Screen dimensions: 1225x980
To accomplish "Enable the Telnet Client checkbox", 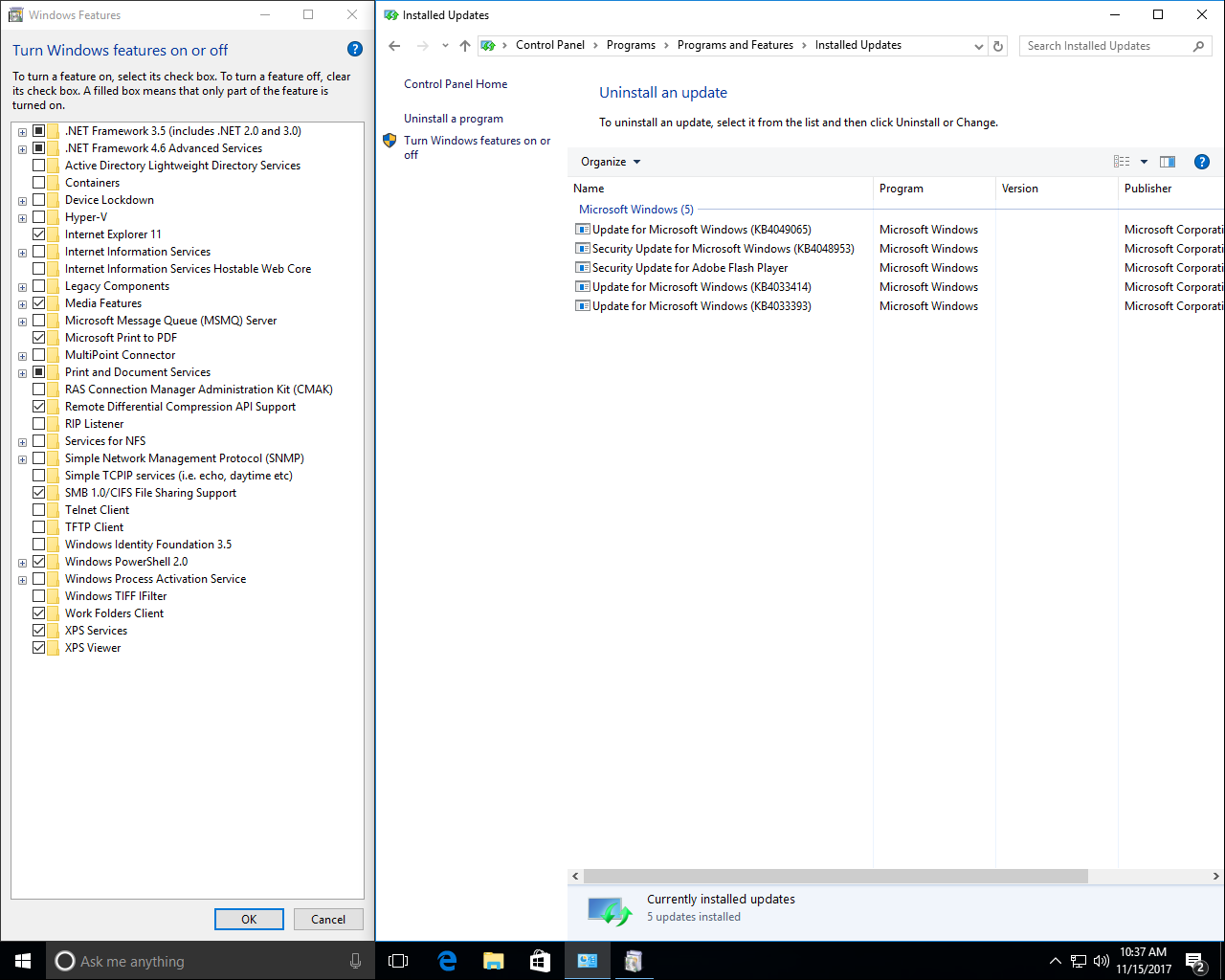I will coord(39,510).
